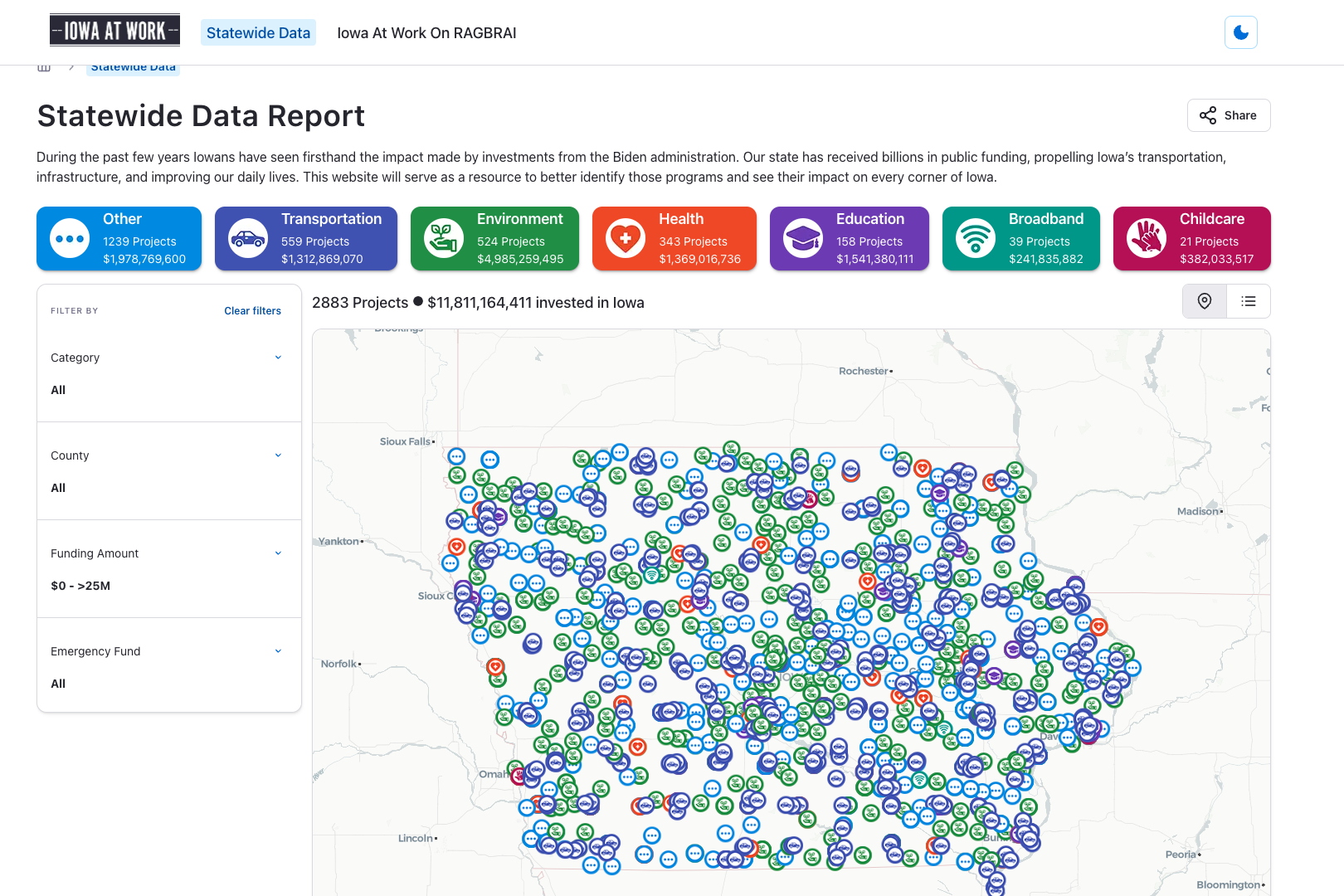Screen dimensions: 1344x896
Task: Select the Other category card
Action: [x=119, y=239]
